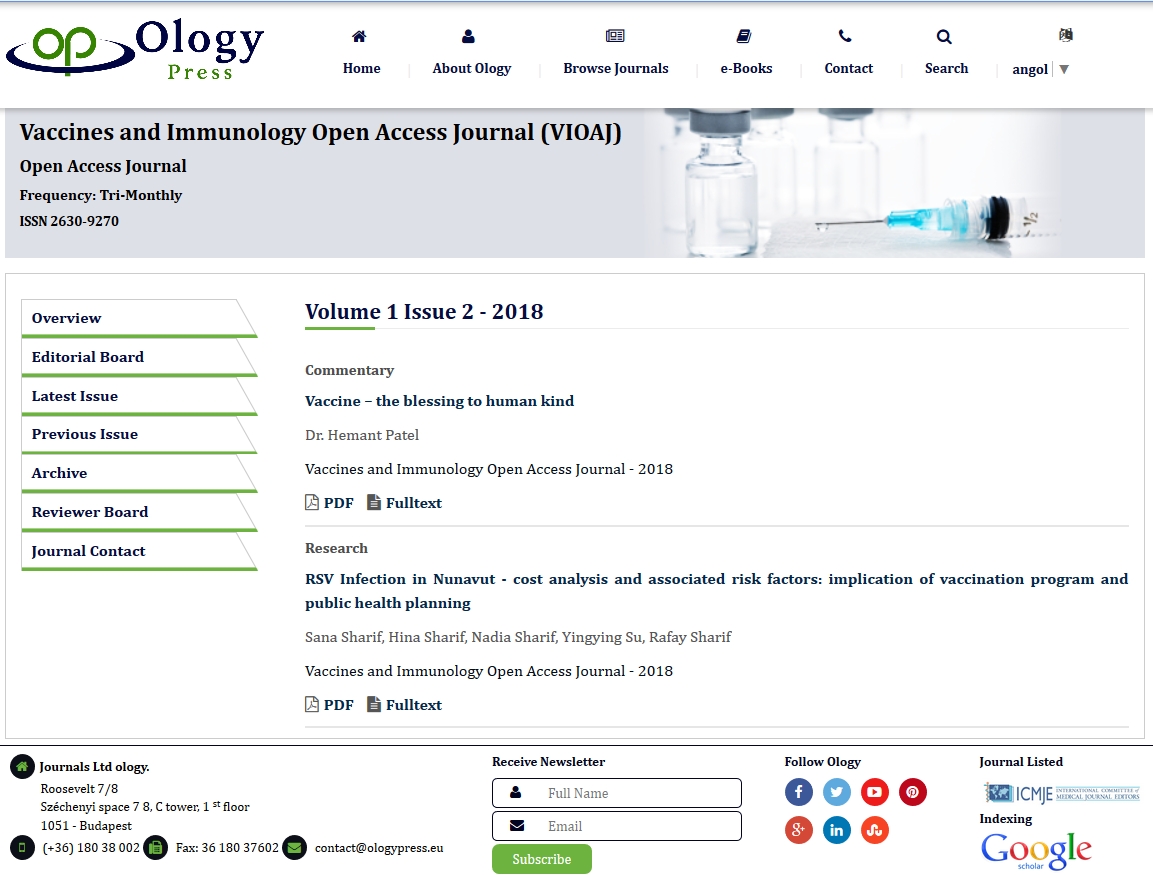Click phone number (+36) 180 38 002
The image size is (1153, 875).
pos(91,848)
